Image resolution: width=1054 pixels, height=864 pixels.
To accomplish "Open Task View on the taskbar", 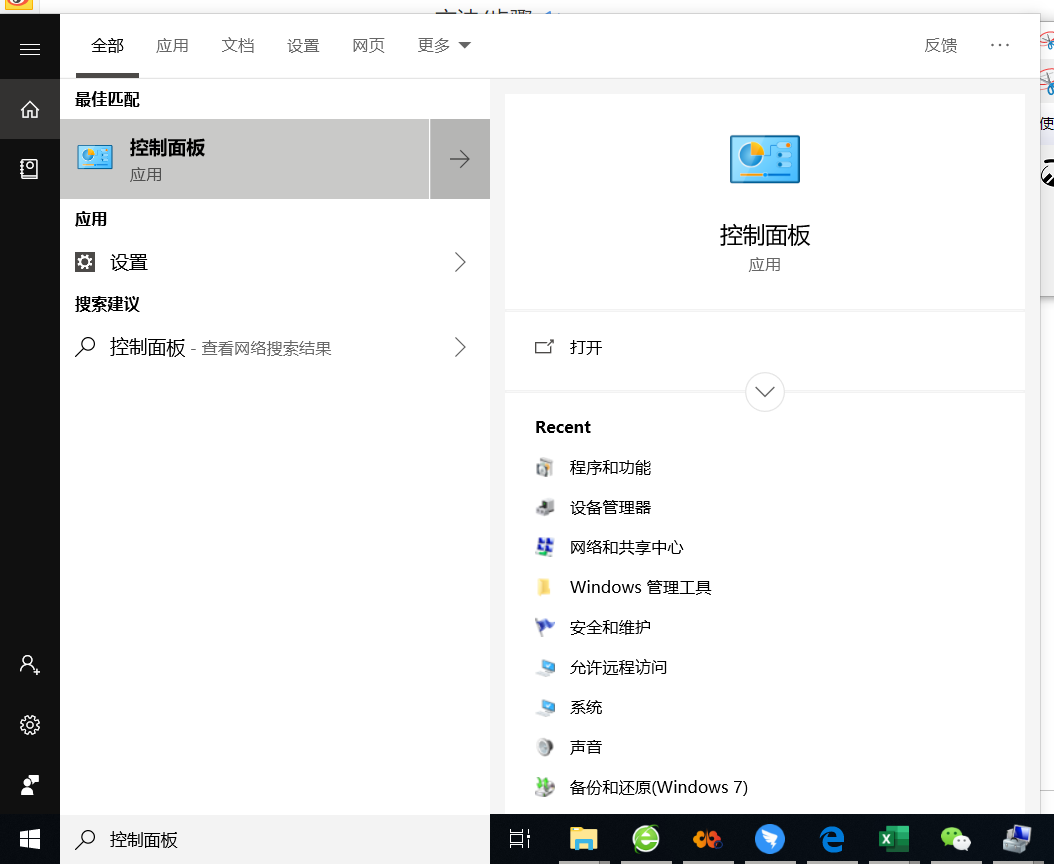I will point(520,838).
